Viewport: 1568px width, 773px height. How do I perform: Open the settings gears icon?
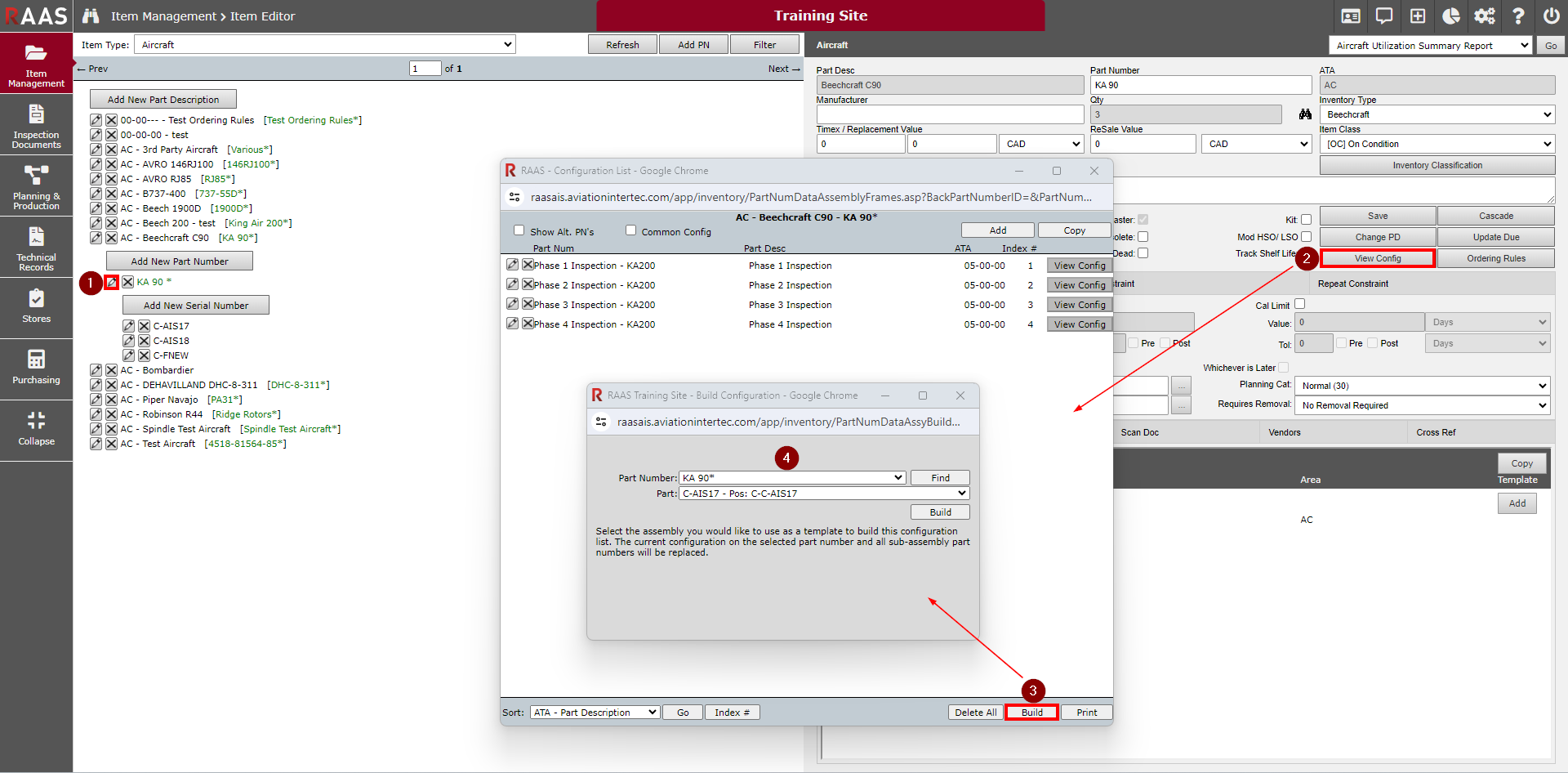(1485, 16)
